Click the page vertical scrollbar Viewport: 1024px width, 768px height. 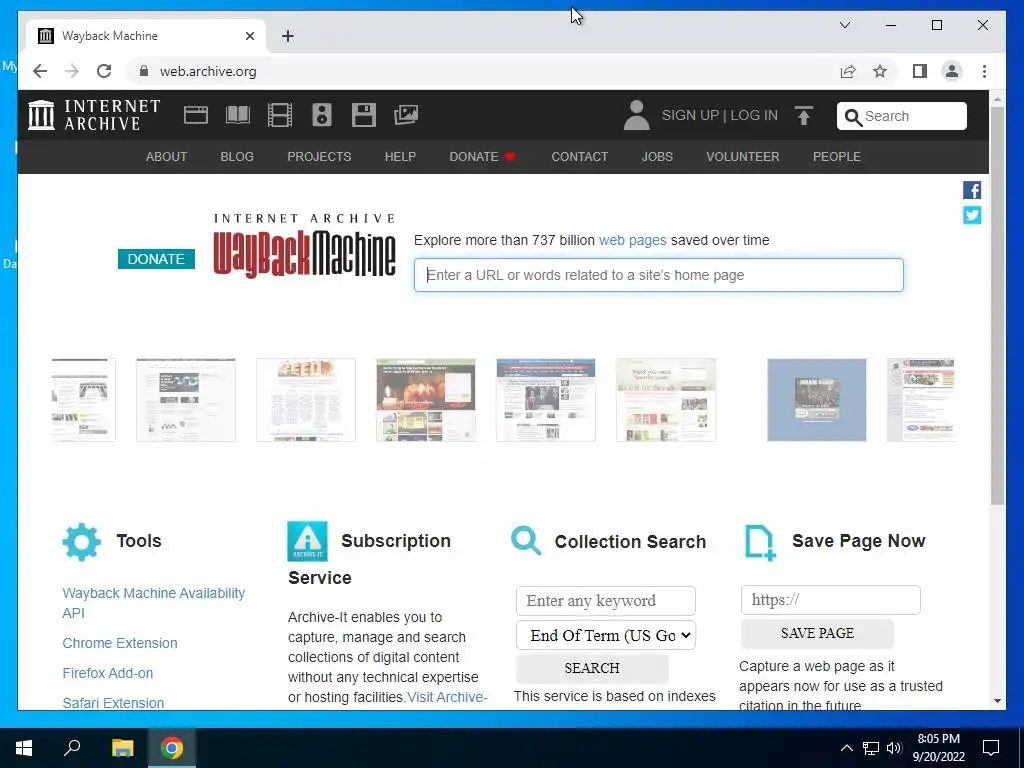997,306
